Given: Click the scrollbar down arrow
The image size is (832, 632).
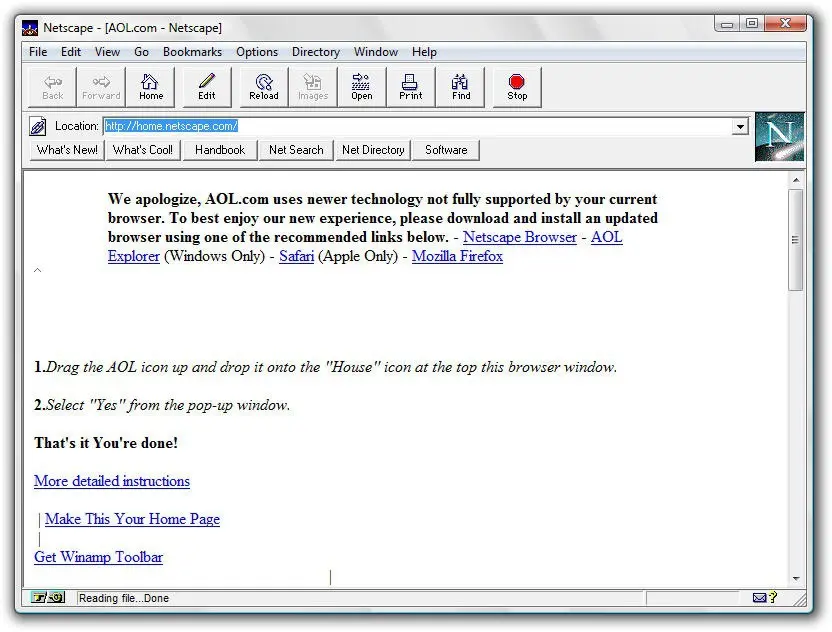Looking at the screenshot, I should 795,578.
